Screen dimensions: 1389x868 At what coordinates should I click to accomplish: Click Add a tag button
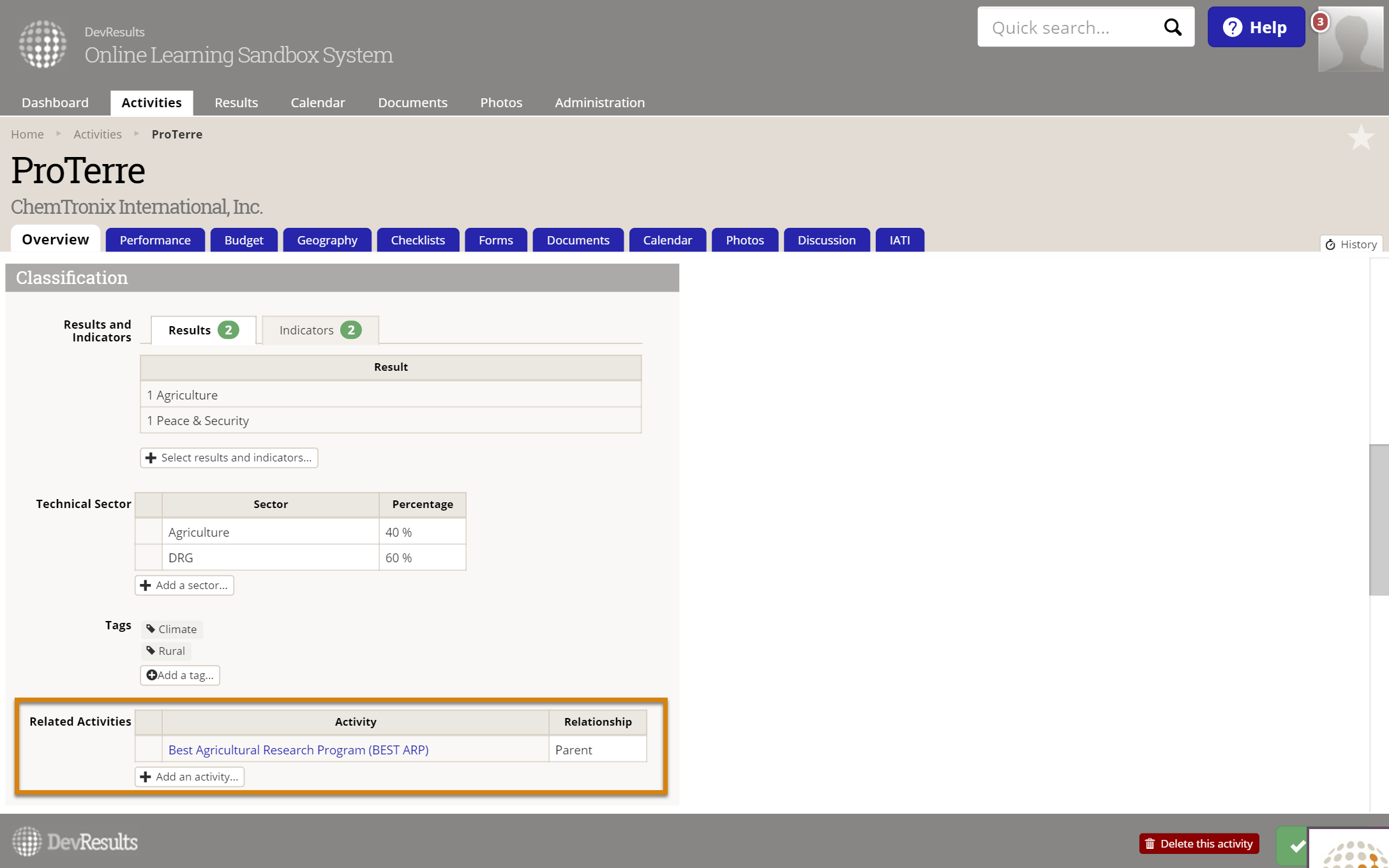(x=180, y=675)
